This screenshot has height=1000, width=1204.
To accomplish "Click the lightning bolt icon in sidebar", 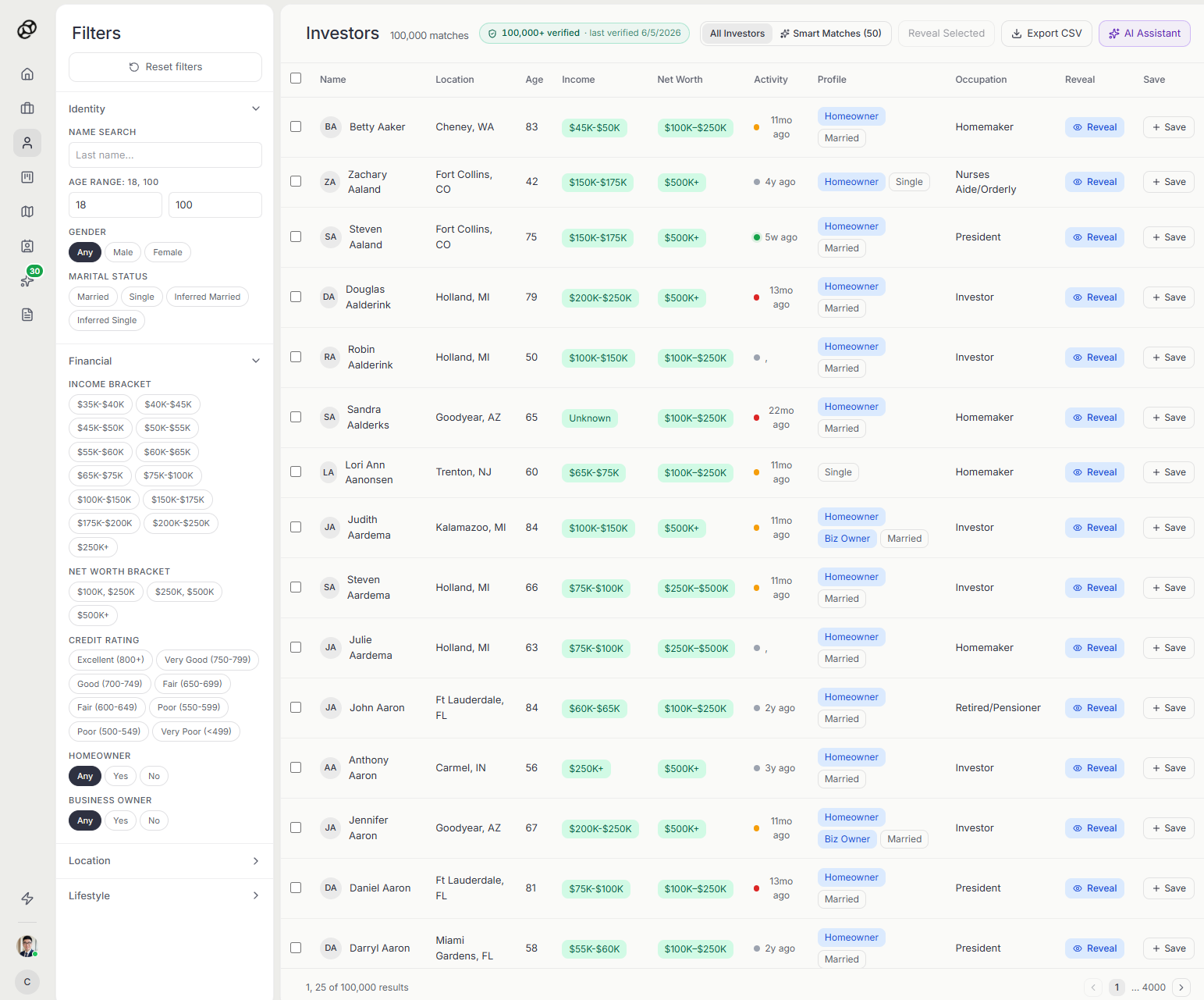I will tap(27, 899).
